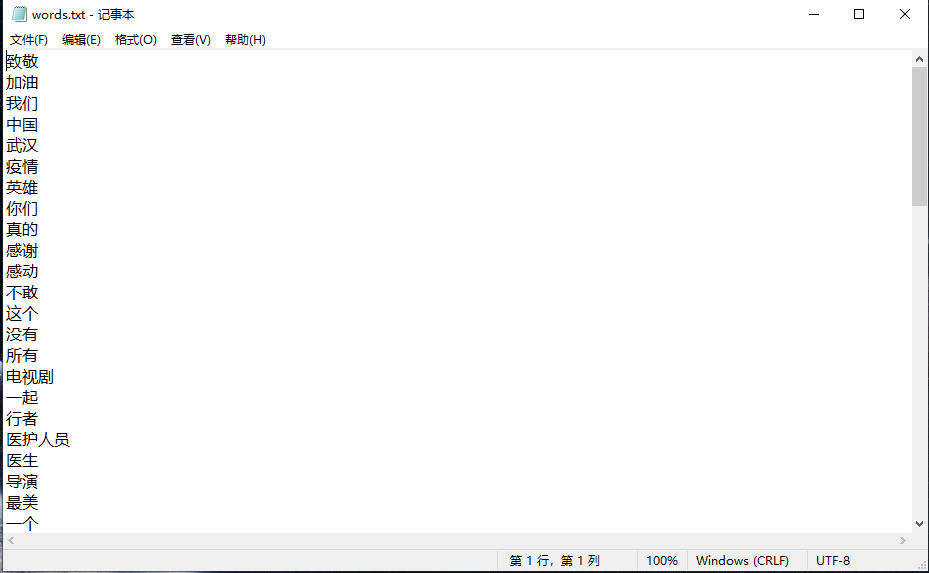This screenshot has width=929, height=573.
Task: Click the line 没有
Action: point(22,335)
